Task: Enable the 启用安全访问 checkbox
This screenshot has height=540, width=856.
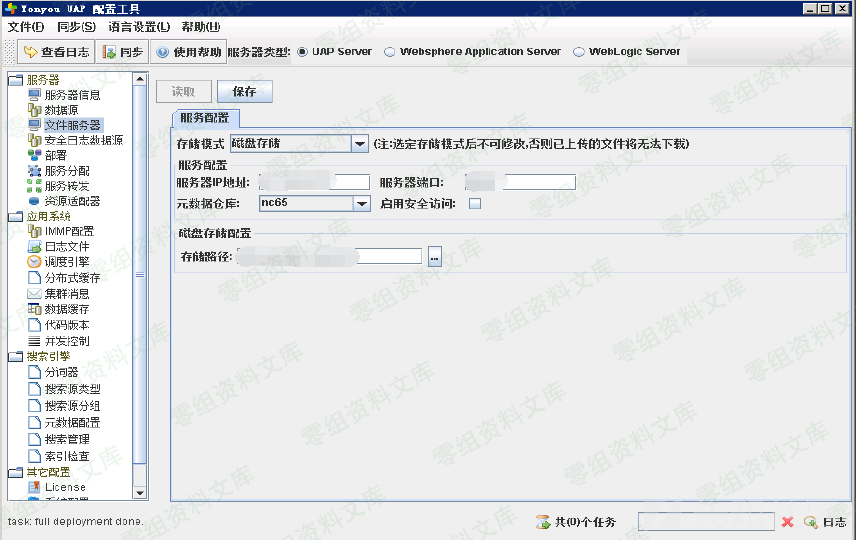Action: [x=475, y=204]
